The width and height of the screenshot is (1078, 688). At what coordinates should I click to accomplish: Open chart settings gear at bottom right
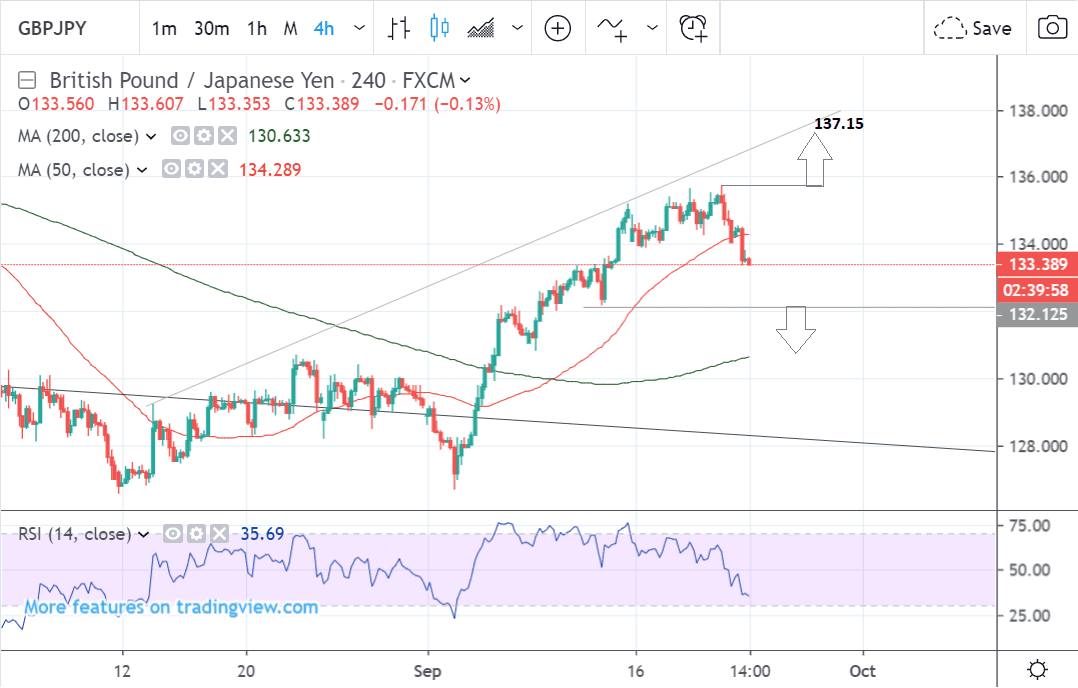click(1038, 669)
